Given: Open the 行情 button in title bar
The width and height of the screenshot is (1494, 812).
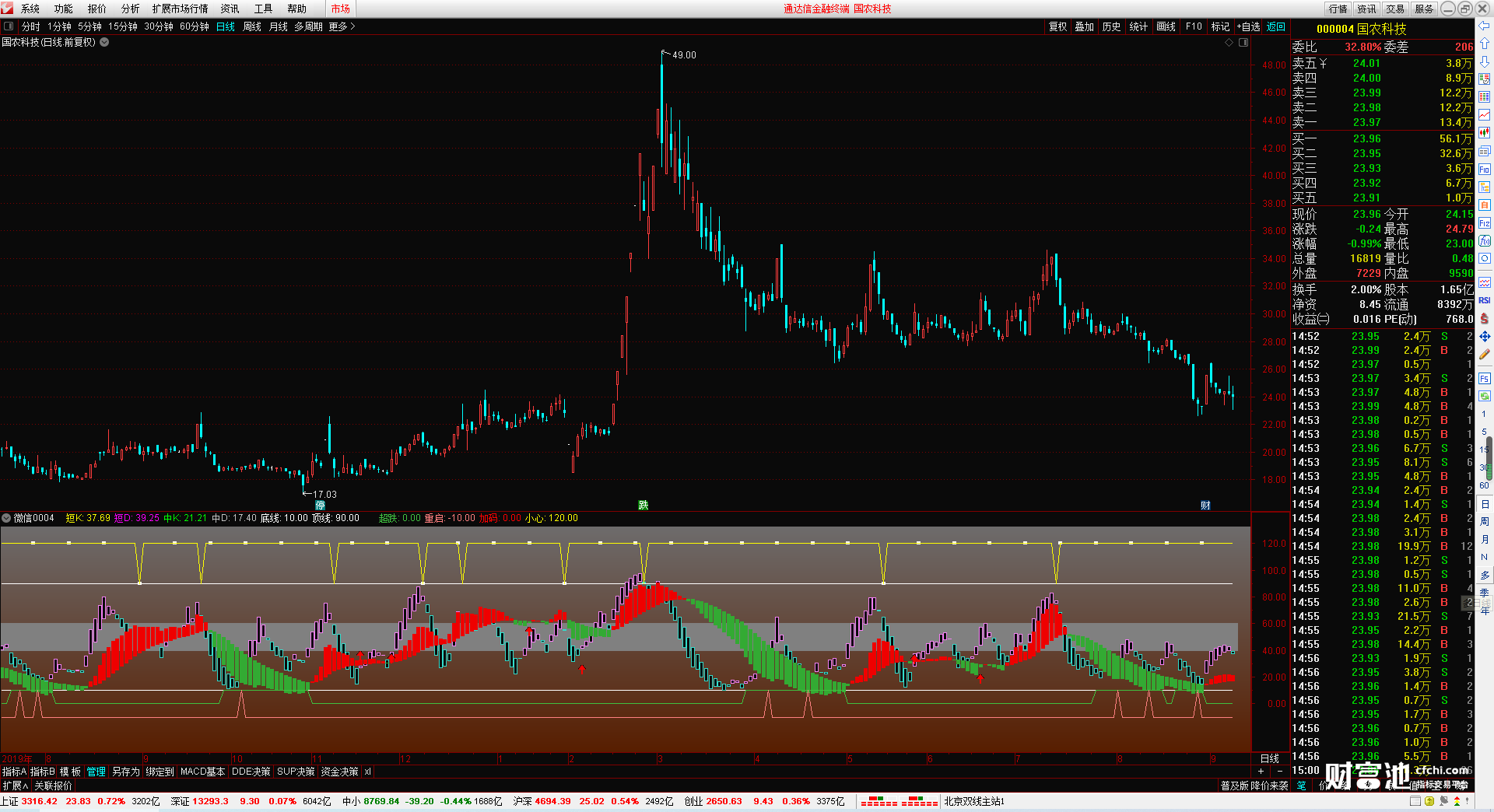Looking at the screenshot, I should pyautogui.click(x=1338, y=9).
